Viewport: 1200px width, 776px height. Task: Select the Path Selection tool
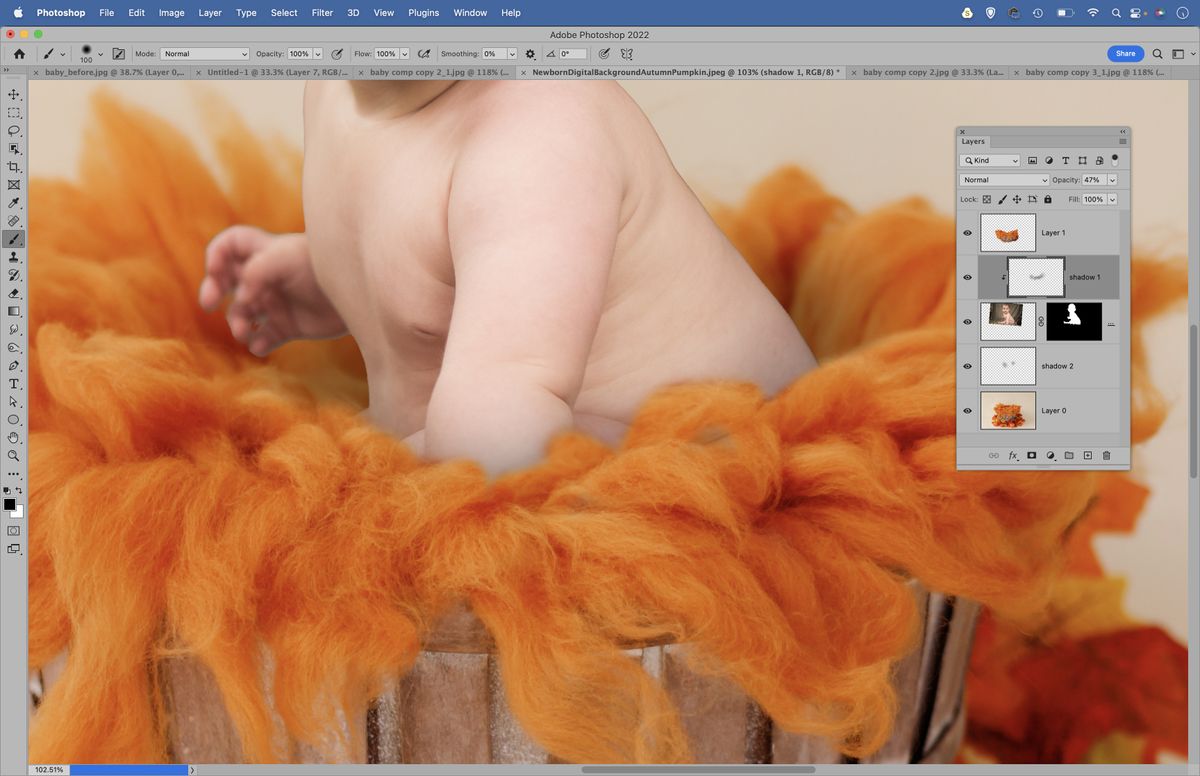14,402
